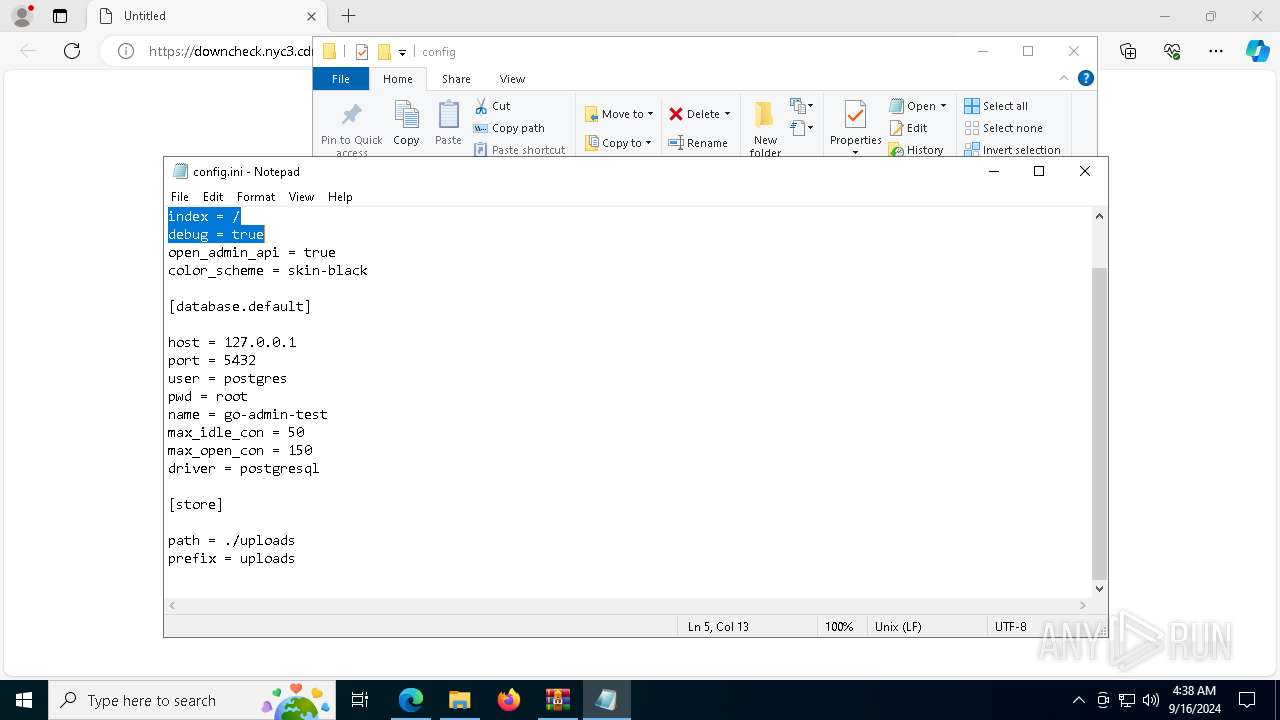Click Cut in Explorer ribbon
This screenshot has height=720, width=1280.
coord(492,106)
